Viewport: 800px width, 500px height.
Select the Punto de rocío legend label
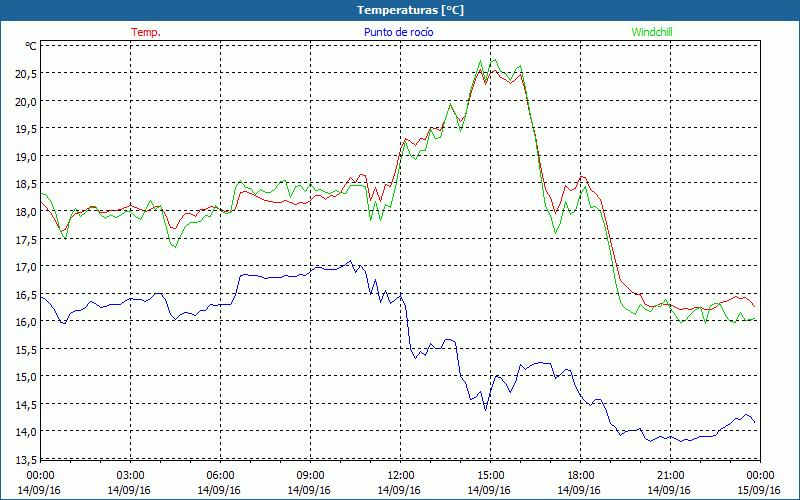point(398,32)
